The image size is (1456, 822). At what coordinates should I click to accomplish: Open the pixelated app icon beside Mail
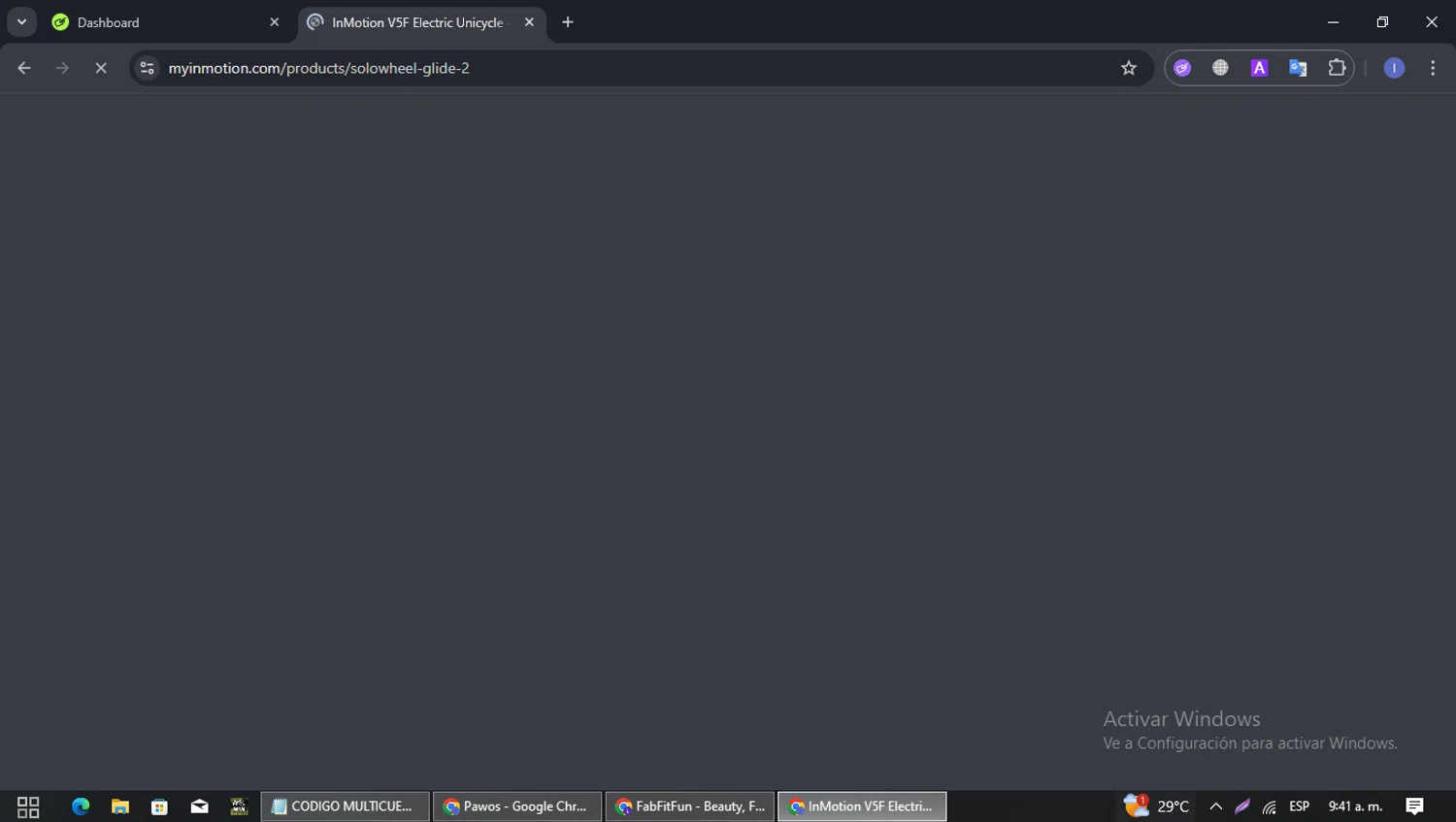tap(239, 806)
